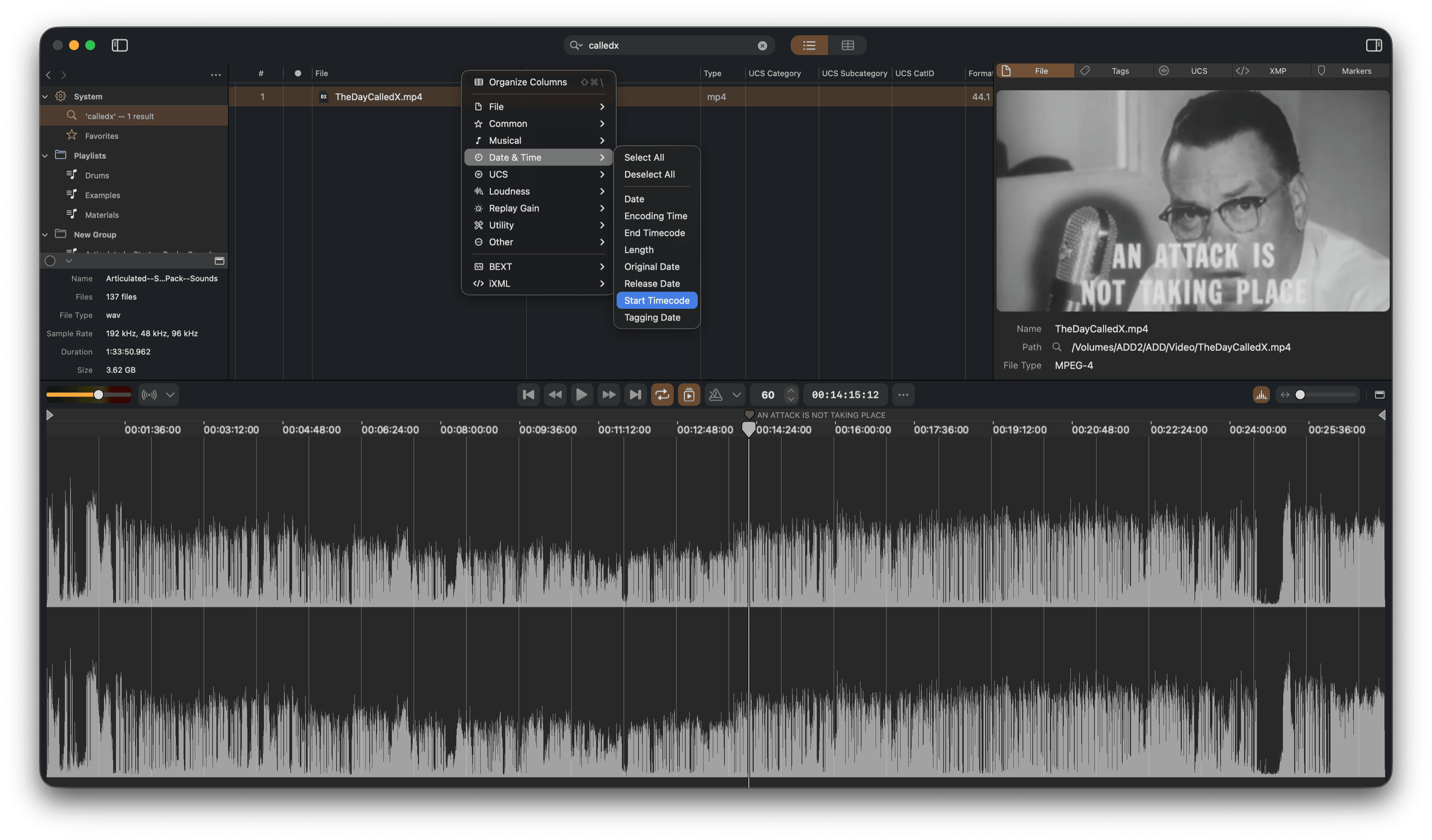The image size is (1432, 840).
Task: Toggle the right inspector panel icon
Action: tap(1373, 46)
